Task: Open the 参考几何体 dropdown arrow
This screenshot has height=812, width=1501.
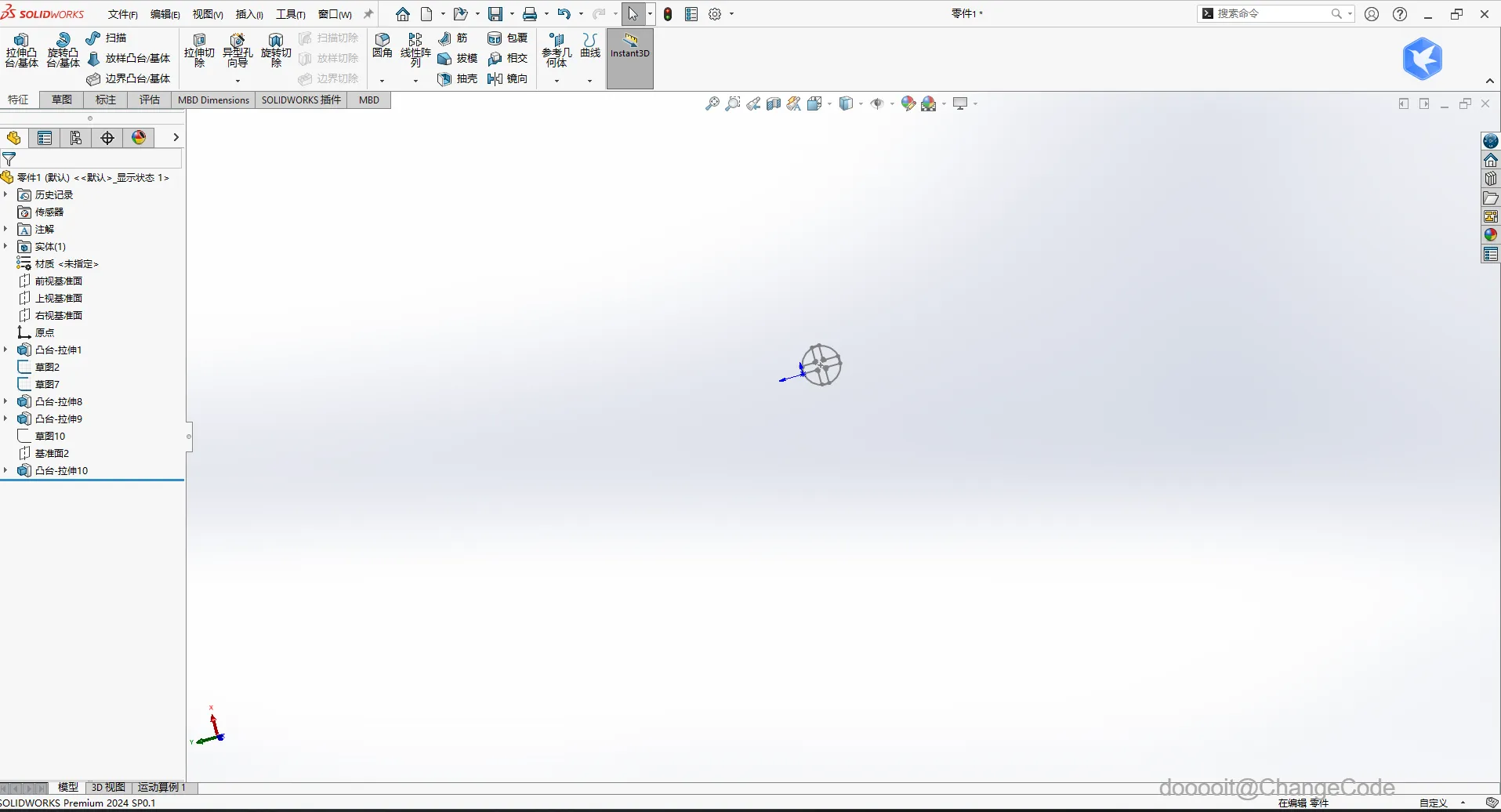Action: 557,80
